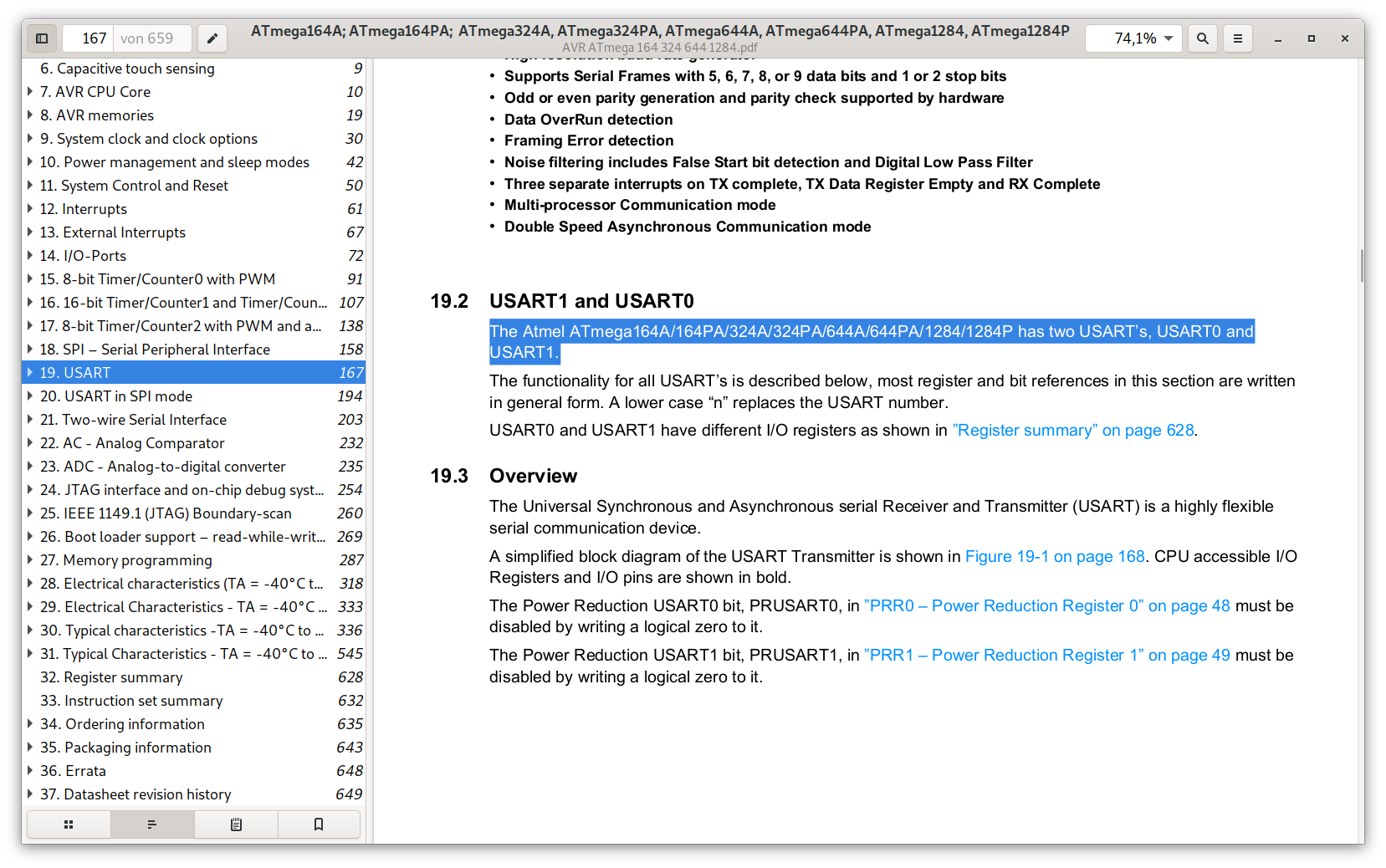Expand 21. Two-wire Serial Interface entry
The width and height of the screenshot is (1386, 868).
tap(31, 420)
